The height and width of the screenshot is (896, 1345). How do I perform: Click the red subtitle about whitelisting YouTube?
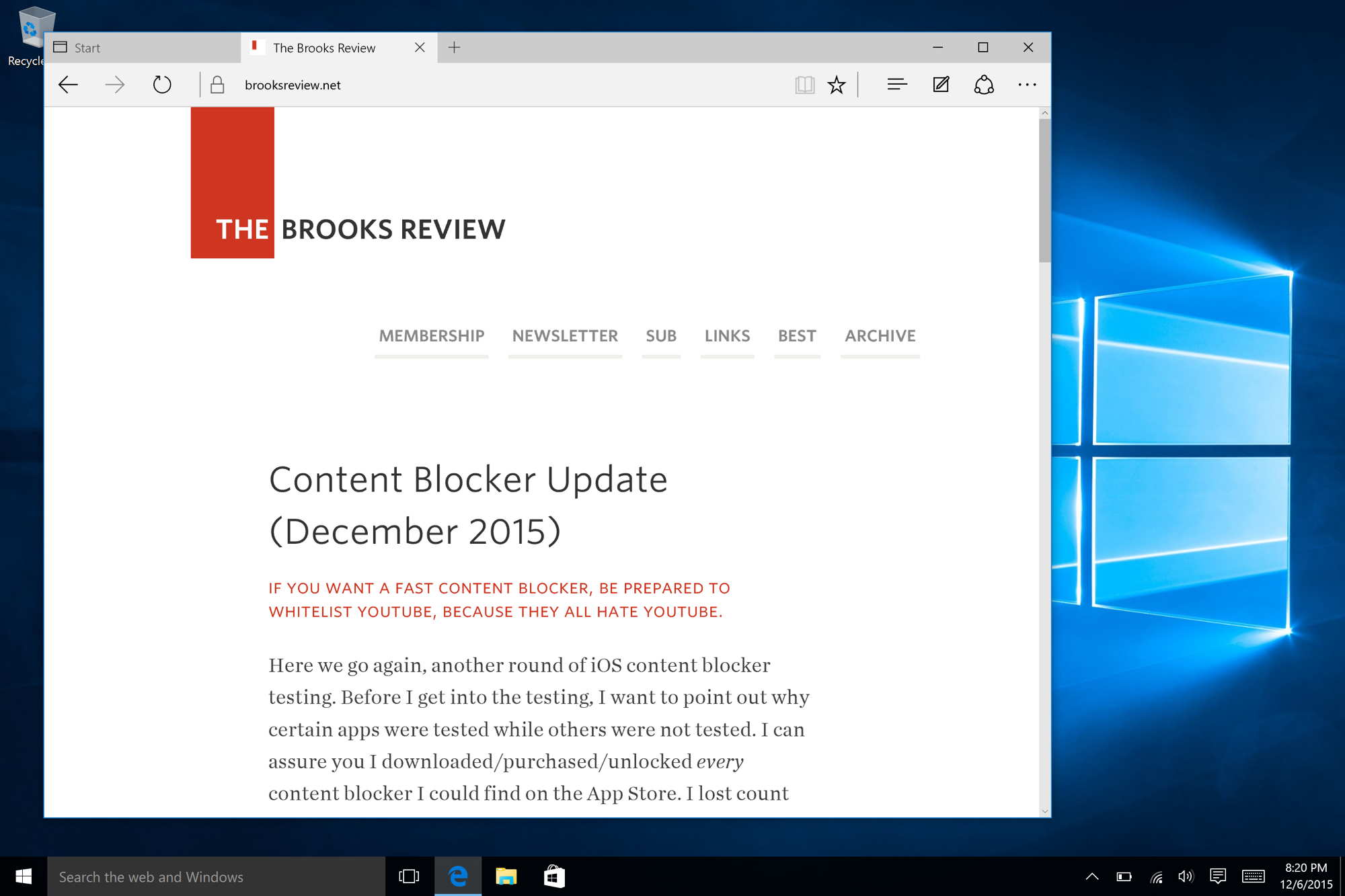point(499,600)
